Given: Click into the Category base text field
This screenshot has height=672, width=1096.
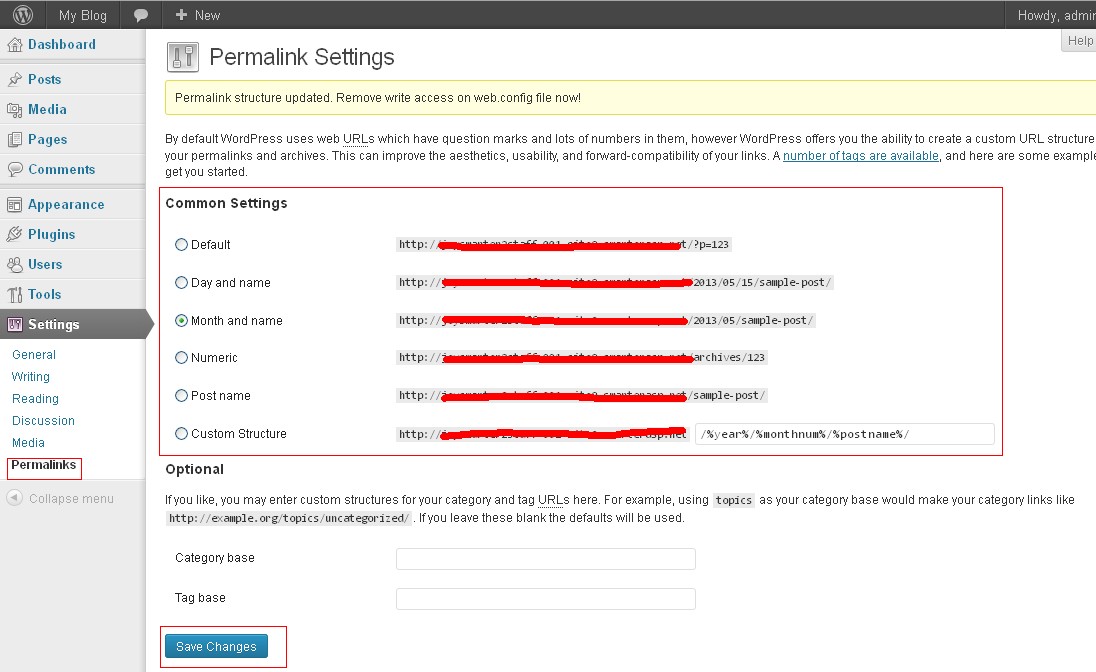Looking at the screenshot, I should (545, 559).
